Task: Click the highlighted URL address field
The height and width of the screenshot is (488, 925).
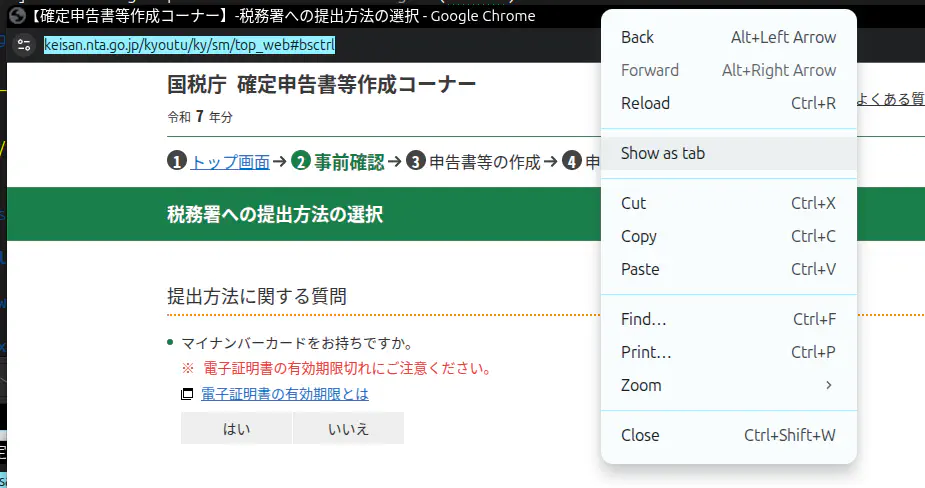Action: [190, 45]
